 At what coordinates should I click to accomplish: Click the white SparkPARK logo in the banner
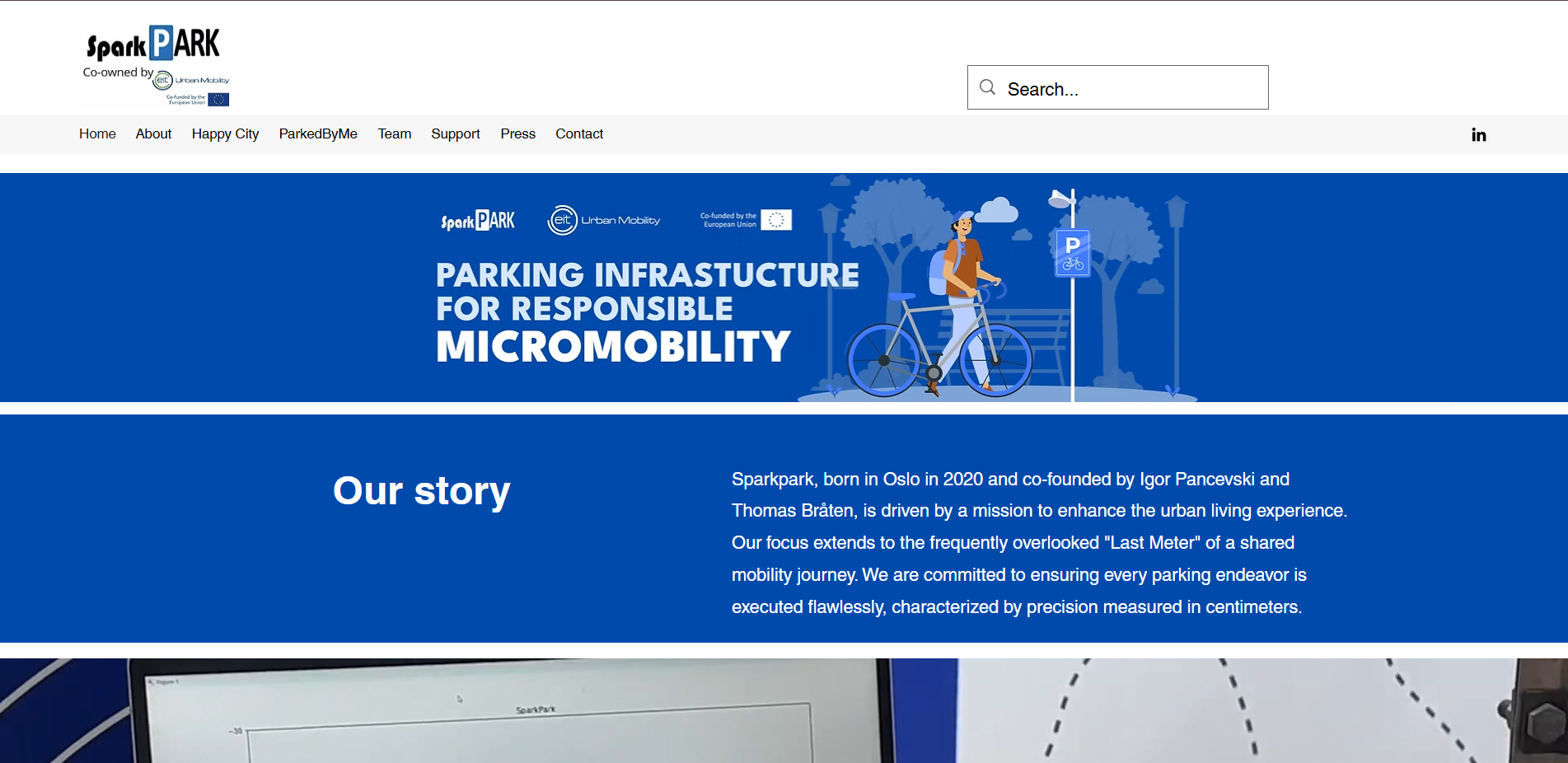pyautogui.click(x=478, y=221)
